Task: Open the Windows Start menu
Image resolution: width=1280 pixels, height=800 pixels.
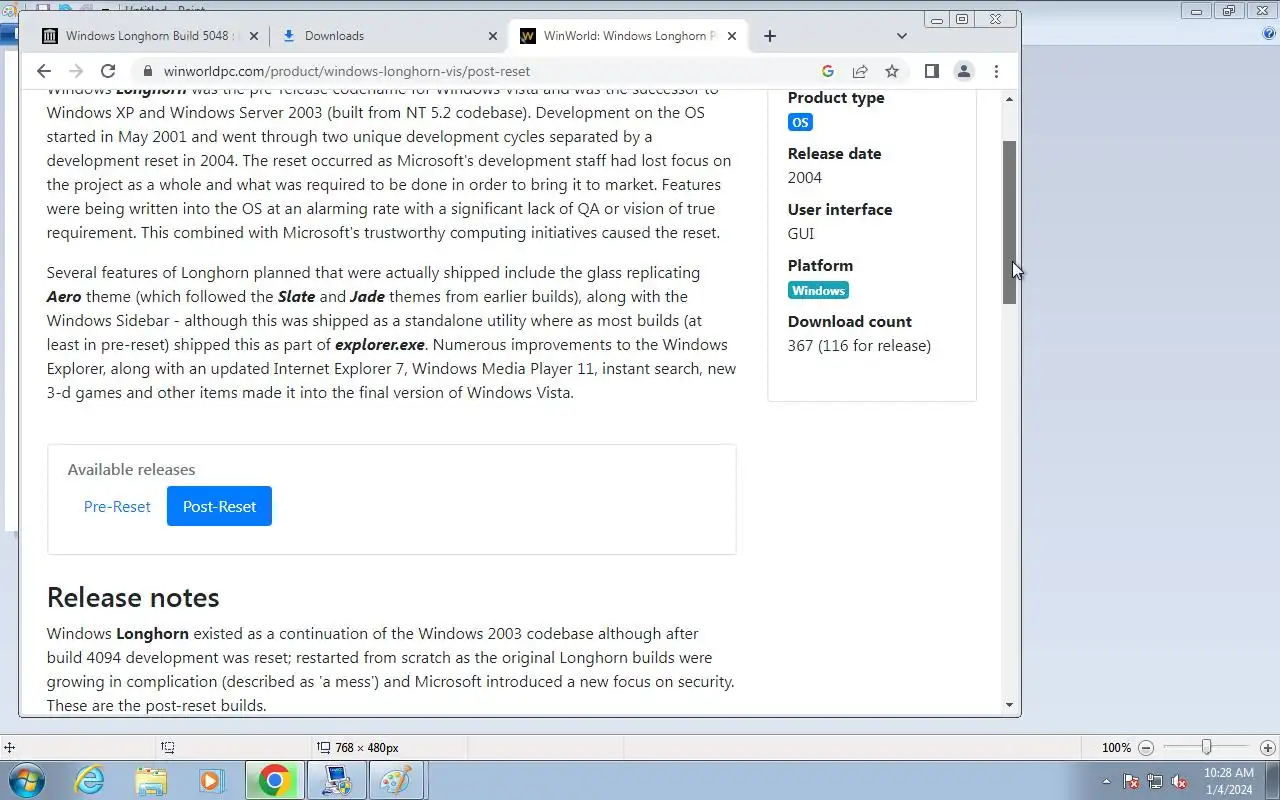Action: click(27, 780)
